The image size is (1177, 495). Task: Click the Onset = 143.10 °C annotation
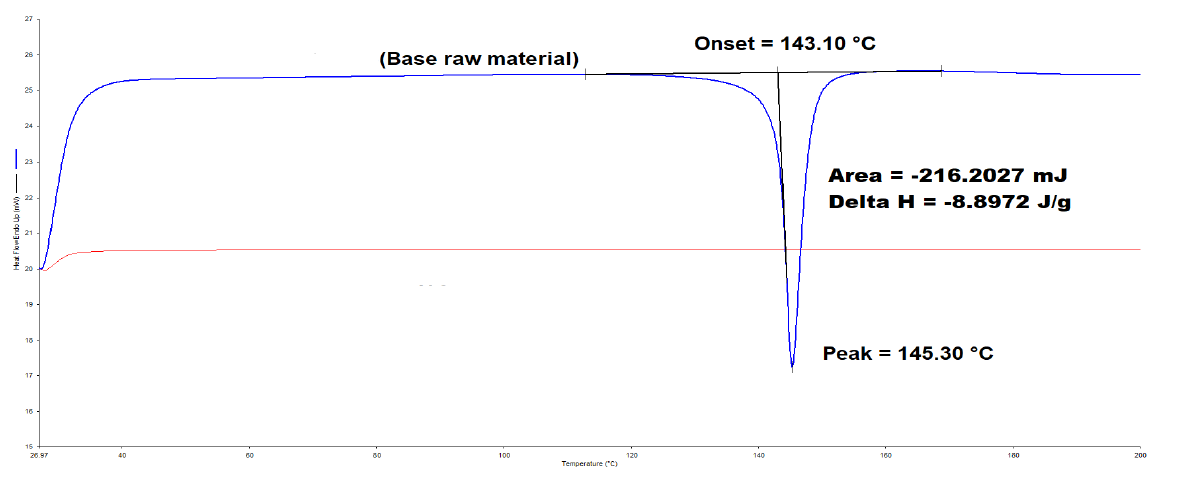[785, 44]
